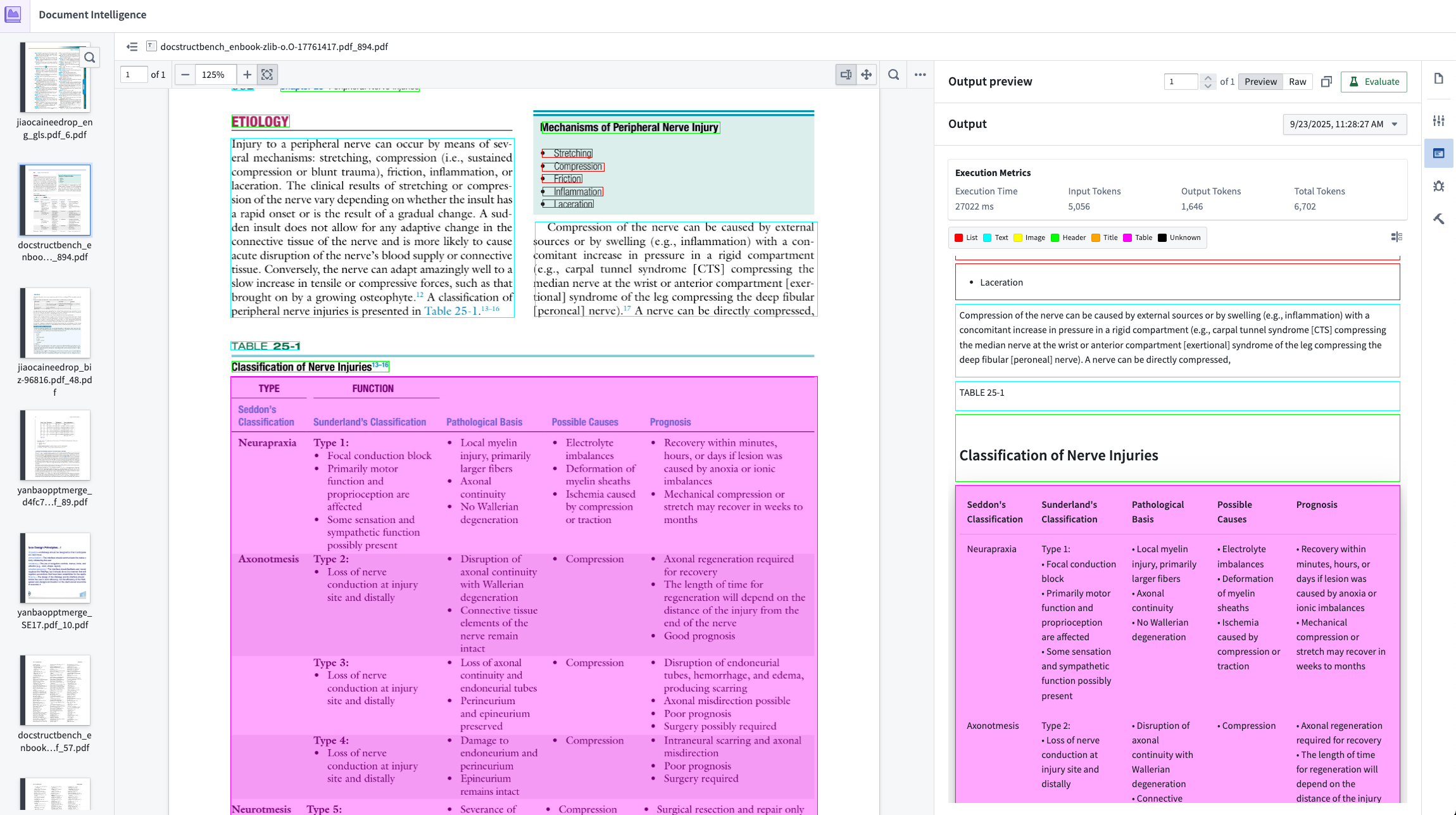Open the more options menu in the viewer toolbar
The height and width of the screenshot is (815, 1456).
tap(920, 74)
